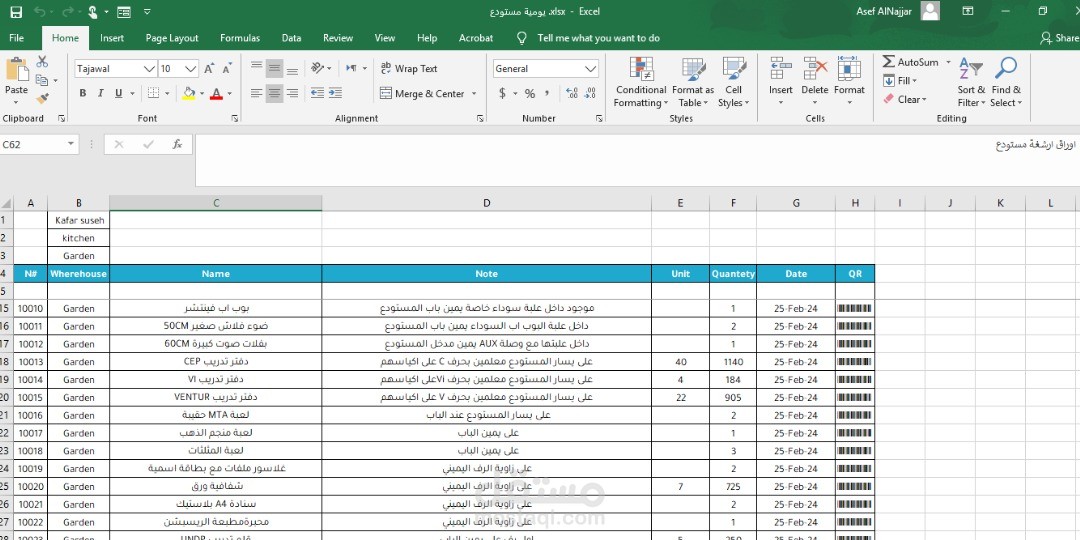The height and width of the screenshot is (540, 1080).
Task: Apply red Font Color
Action: (216, 93)
